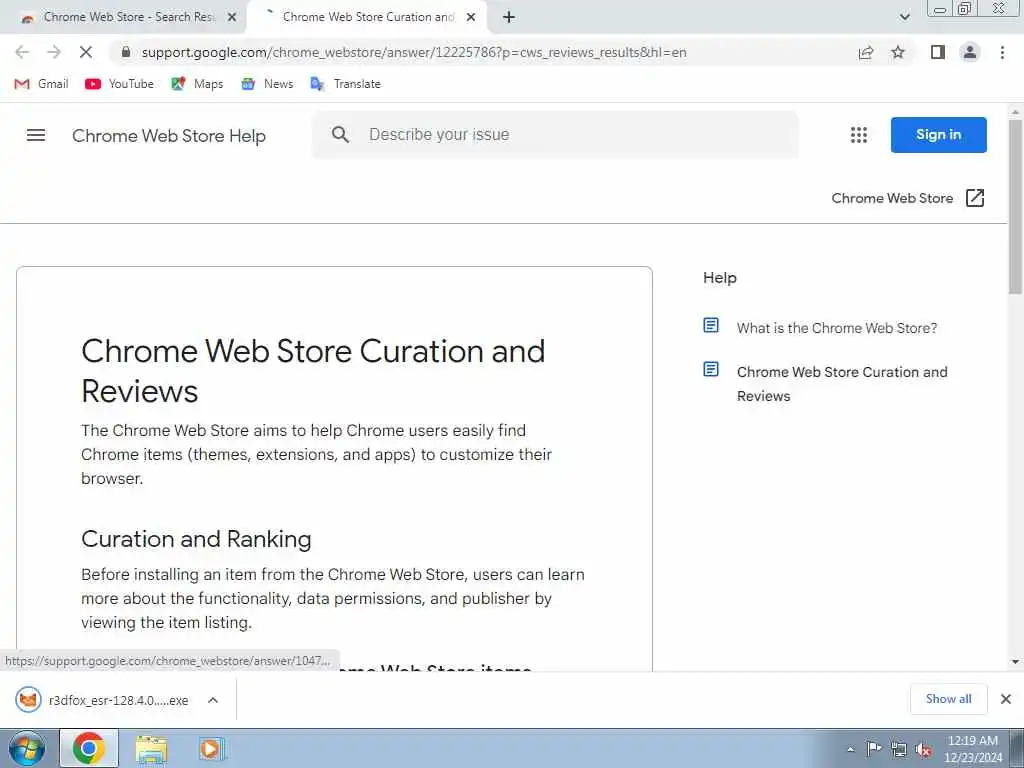
Task: Open the Maps bookmark
Action: point(197,84)
